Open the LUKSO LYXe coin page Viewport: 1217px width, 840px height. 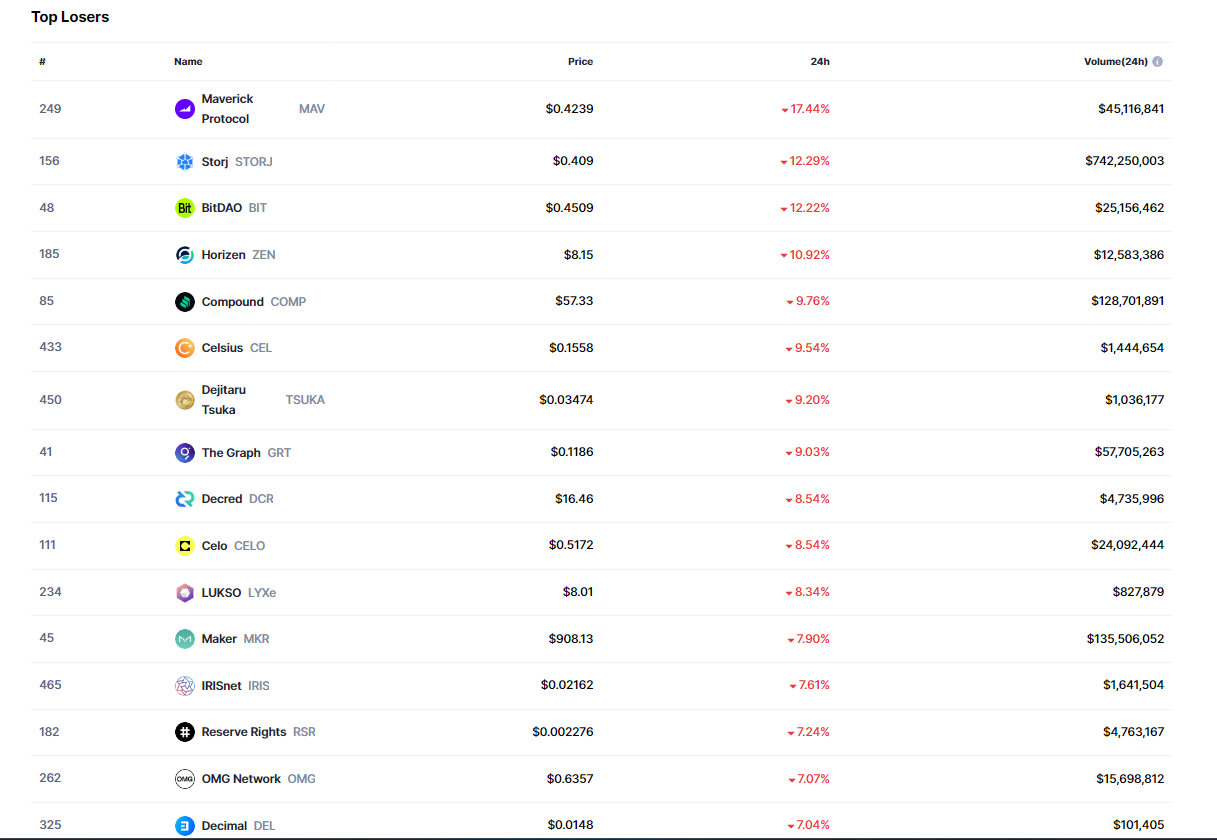coord(221,592)
